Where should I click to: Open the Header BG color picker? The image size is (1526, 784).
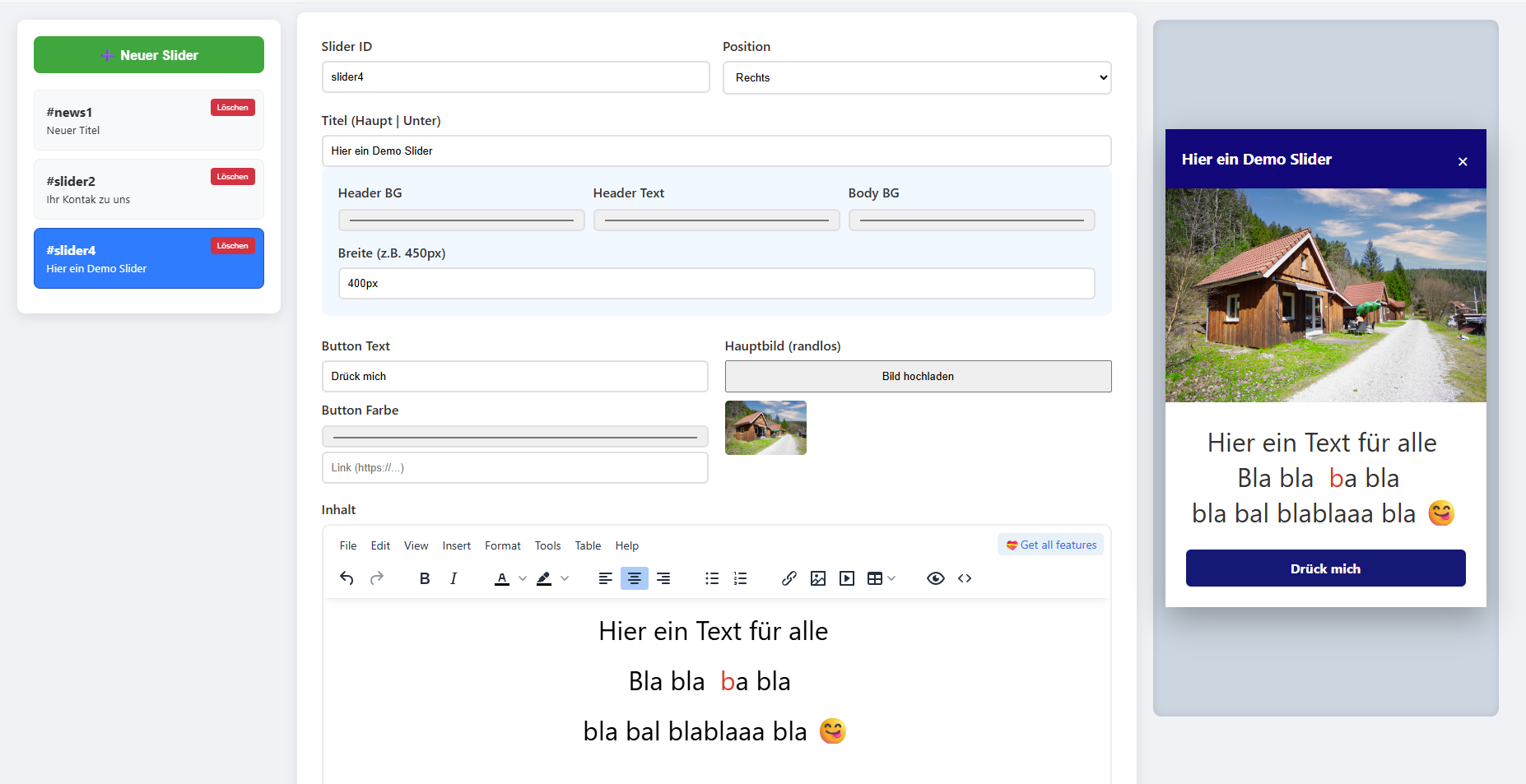pyautogui.click(x=461, y=220)
